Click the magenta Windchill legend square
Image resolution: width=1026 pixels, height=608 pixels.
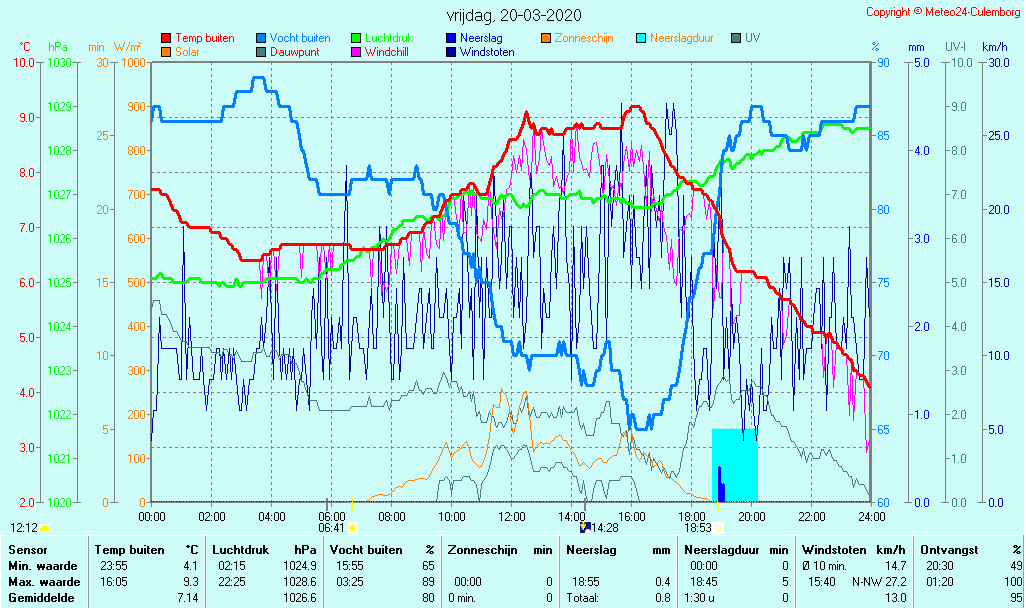356,52
